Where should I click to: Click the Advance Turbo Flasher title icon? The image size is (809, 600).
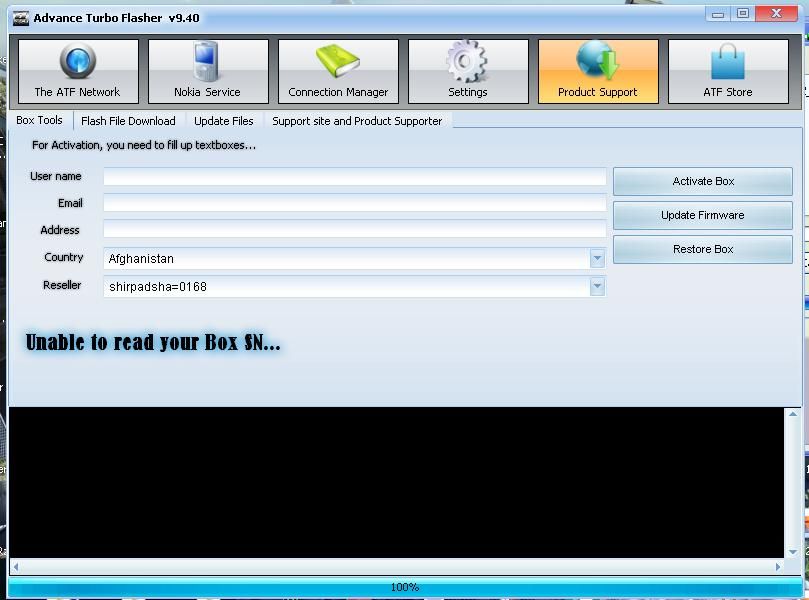[x=21, y=18]
